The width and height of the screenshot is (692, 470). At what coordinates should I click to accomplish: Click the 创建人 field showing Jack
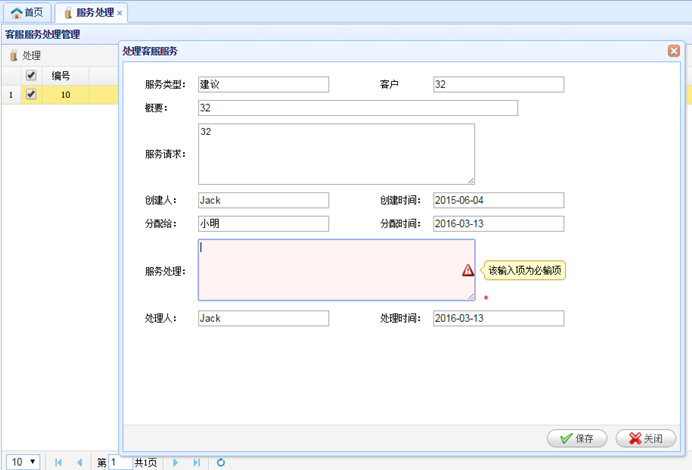click(x=263, y=200)
